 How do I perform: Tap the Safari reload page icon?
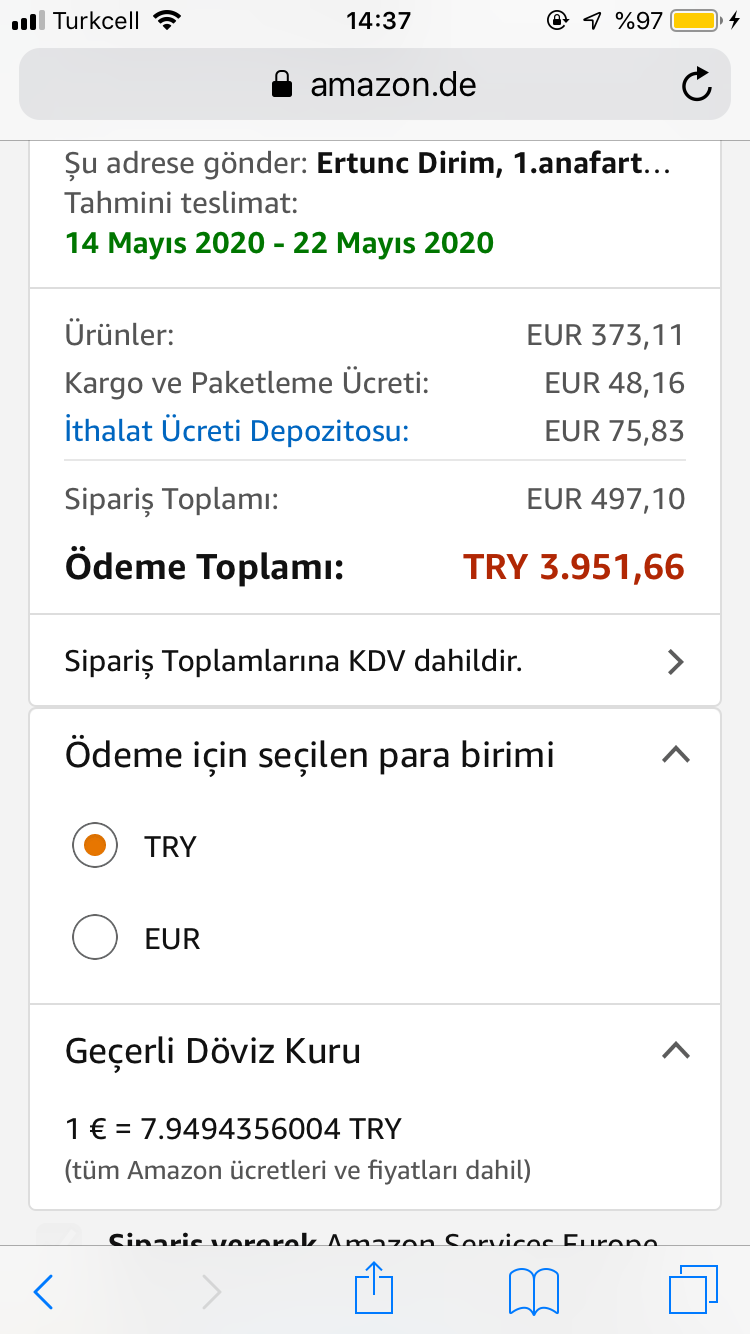pos(697,85)
